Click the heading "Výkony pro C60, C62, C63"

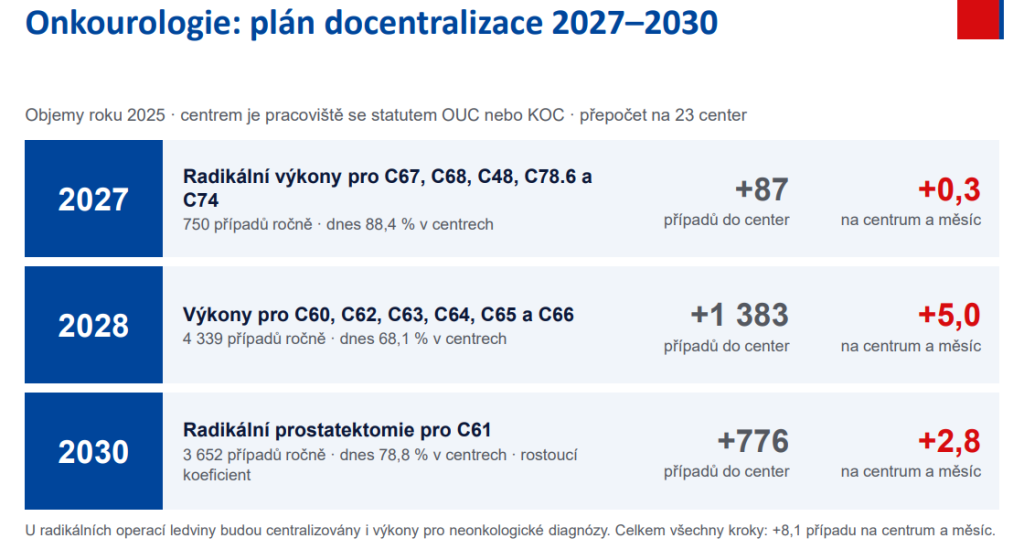pyautogui.click(x=378, y=315)
